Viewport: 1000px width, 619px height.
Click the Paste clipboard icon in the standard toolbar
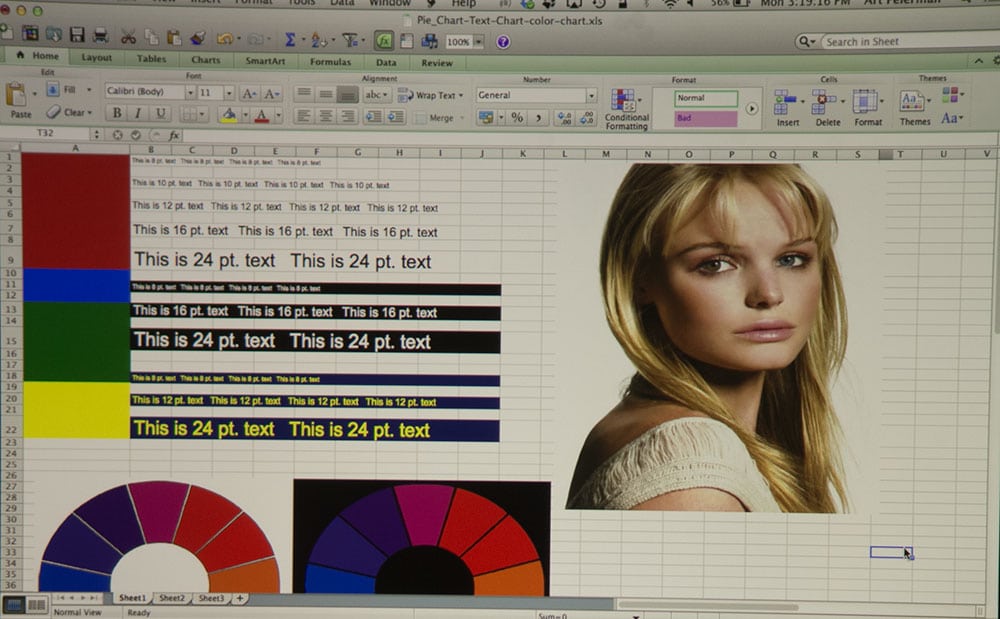(x=173, y=38)
